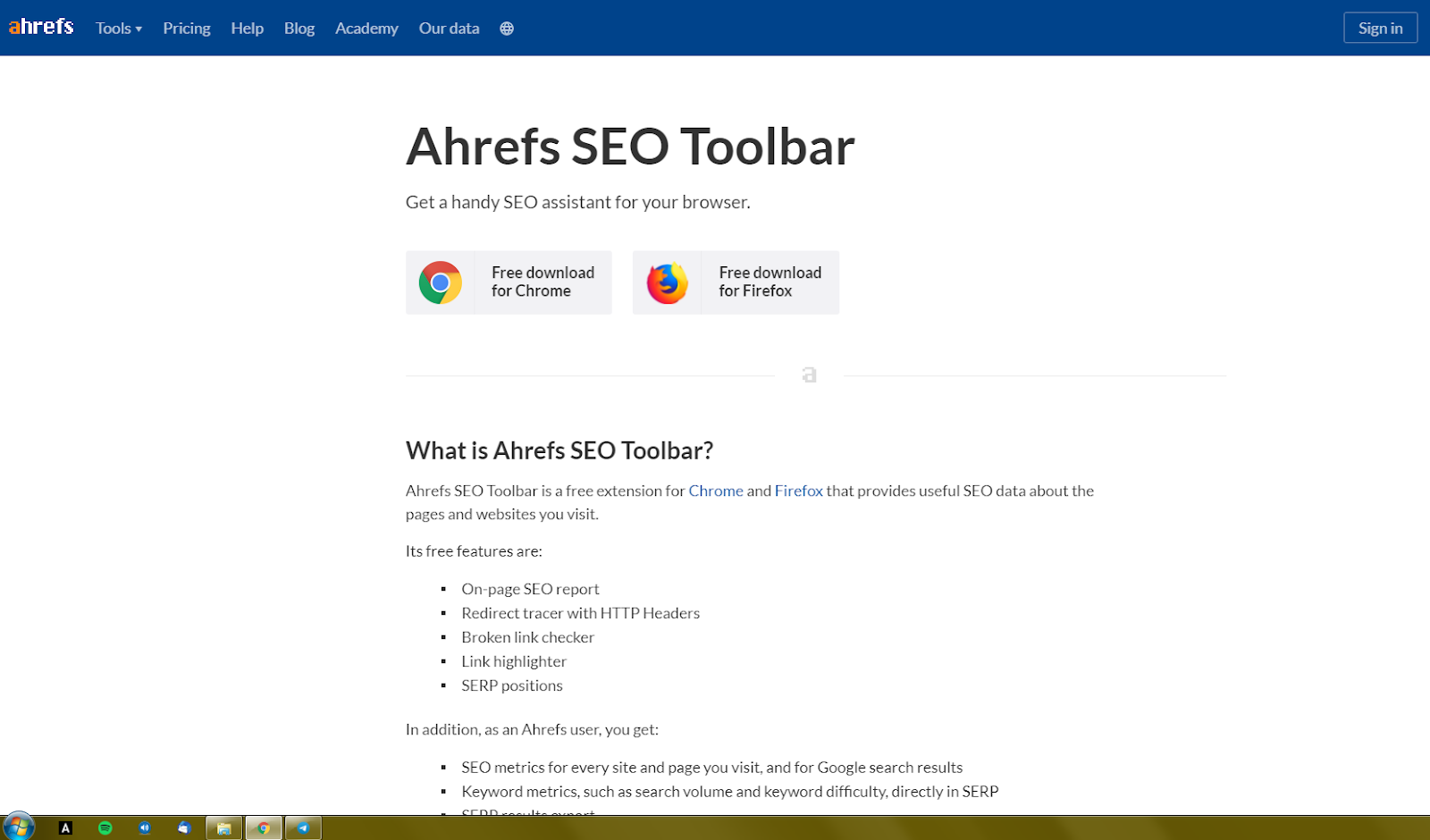Follow the inline Firefox link
Screen dimensions: 1430x840
799,491
